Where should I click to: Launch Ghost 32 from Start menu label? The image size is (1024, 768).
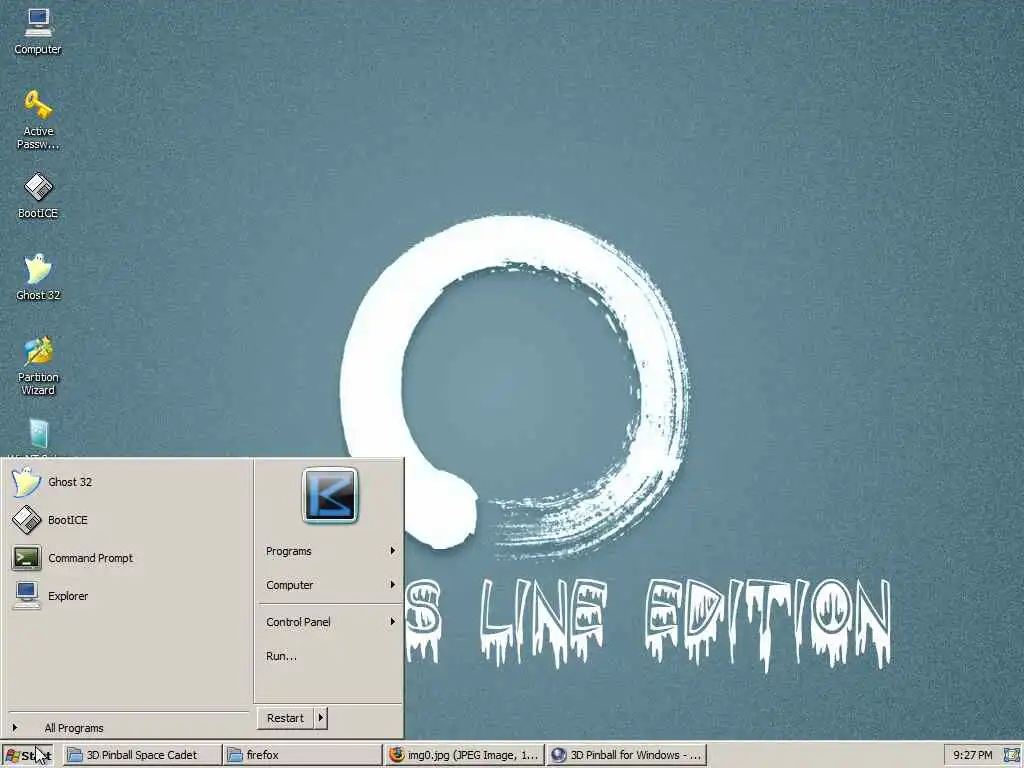pos(70,482)
